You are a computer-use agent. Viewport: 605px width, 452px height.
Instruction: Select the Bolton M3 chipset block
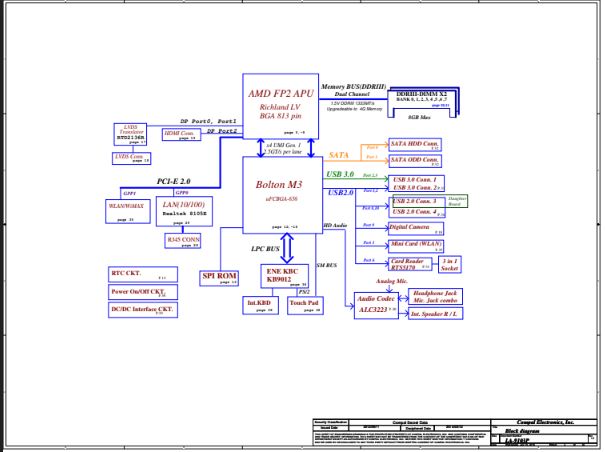click(x=283, y=195)
